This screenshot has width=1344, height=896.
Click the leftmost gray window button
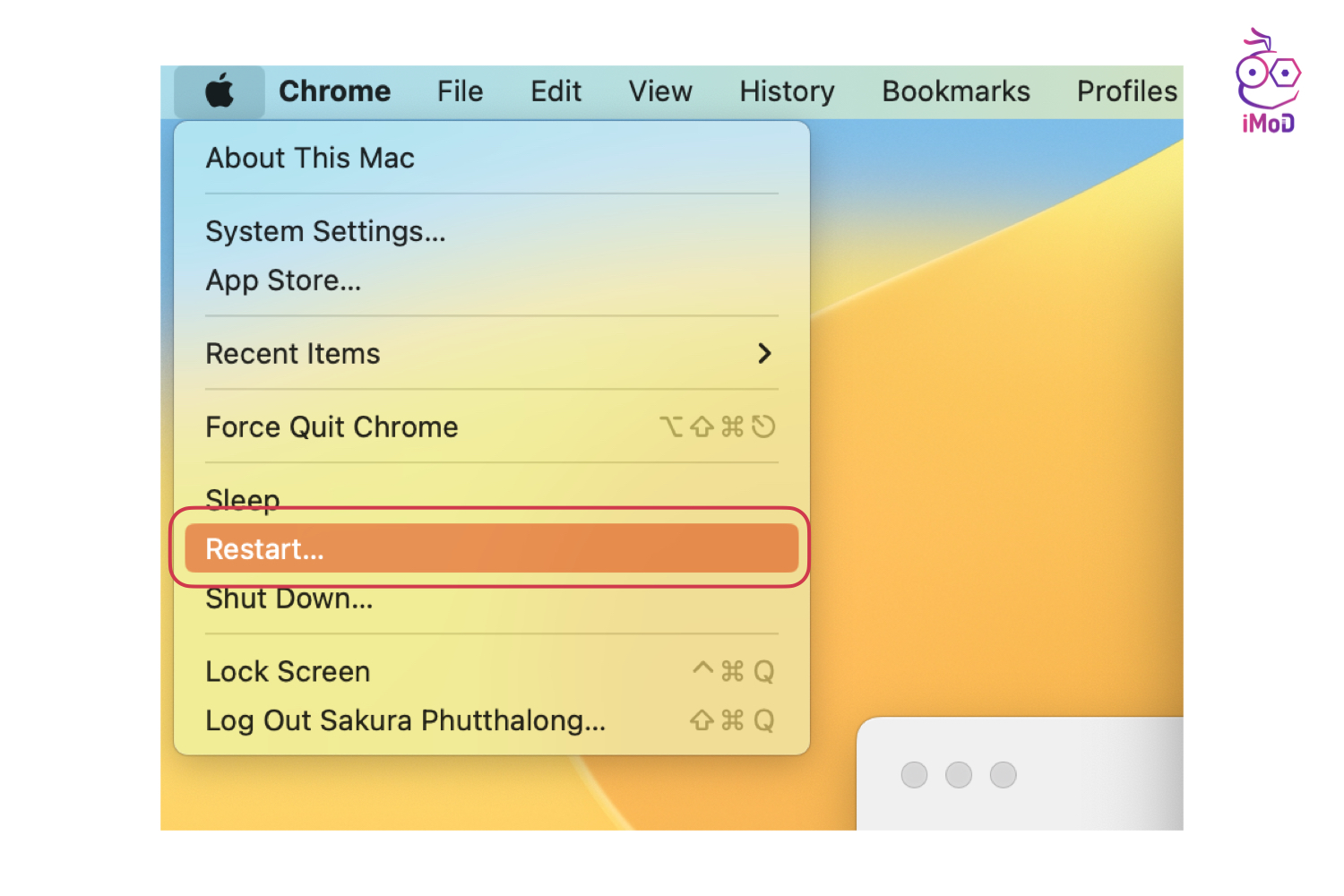914,775
